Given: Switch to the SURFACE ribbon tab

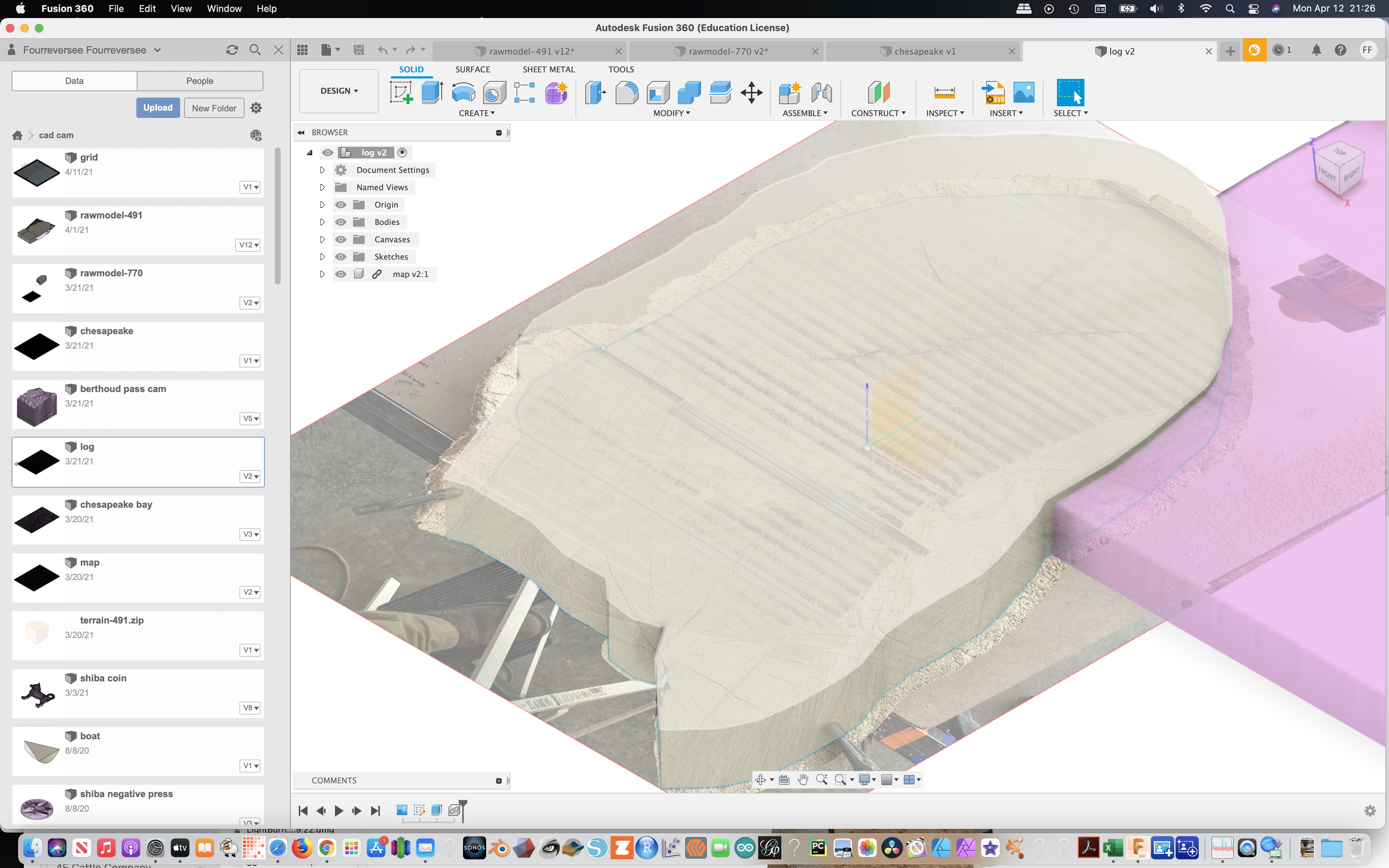Looking at the screenshot, I should coord(472,69).
